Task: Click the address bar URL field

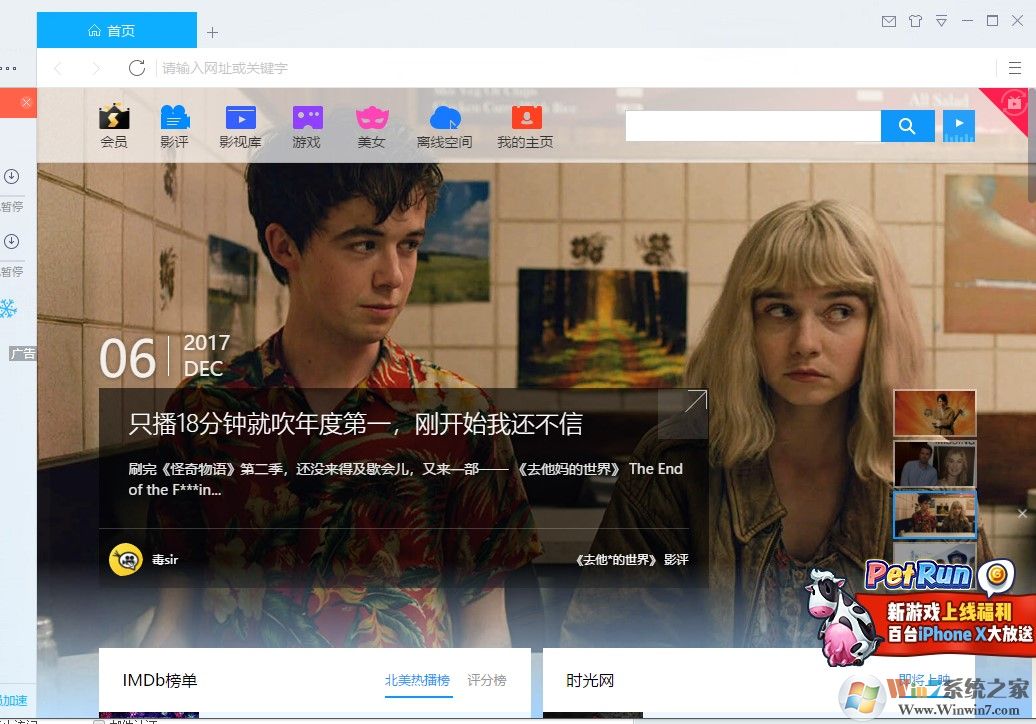Action: [575, 68]
